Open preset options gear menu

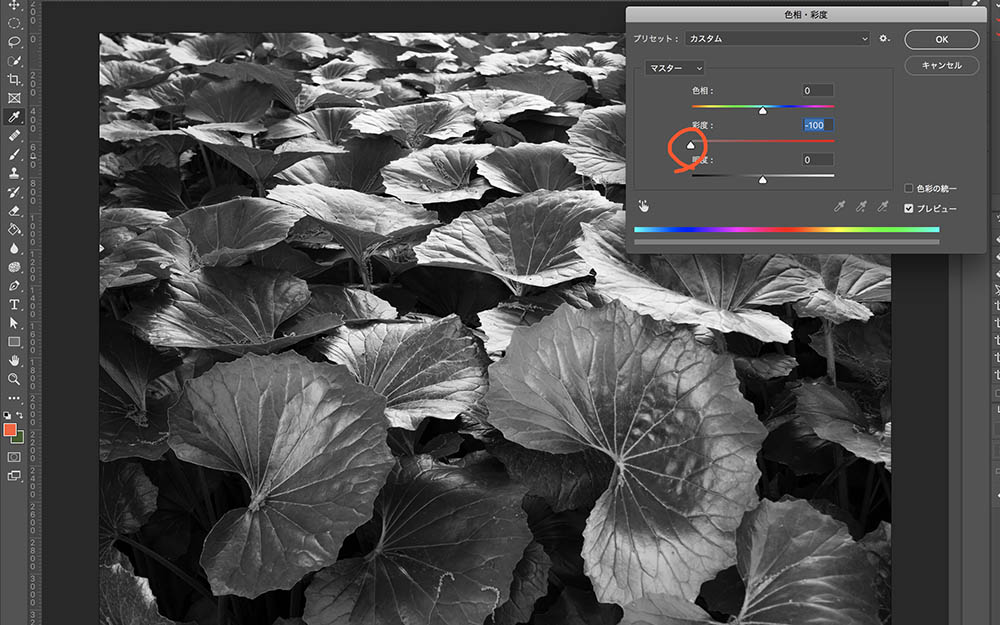tap(884, 39)
